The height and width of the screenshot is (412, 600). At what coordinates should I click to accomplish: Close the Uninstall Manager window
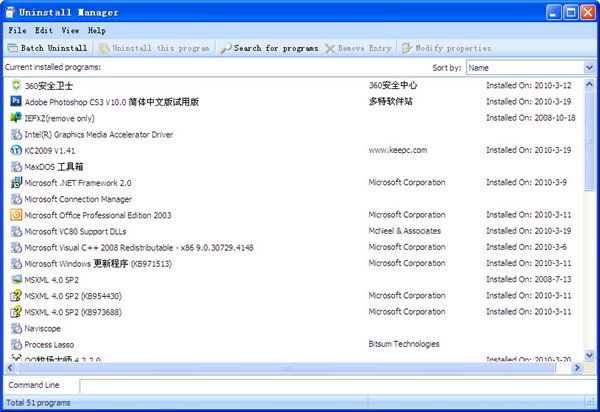pyautogui.click(x=588, y=12)
